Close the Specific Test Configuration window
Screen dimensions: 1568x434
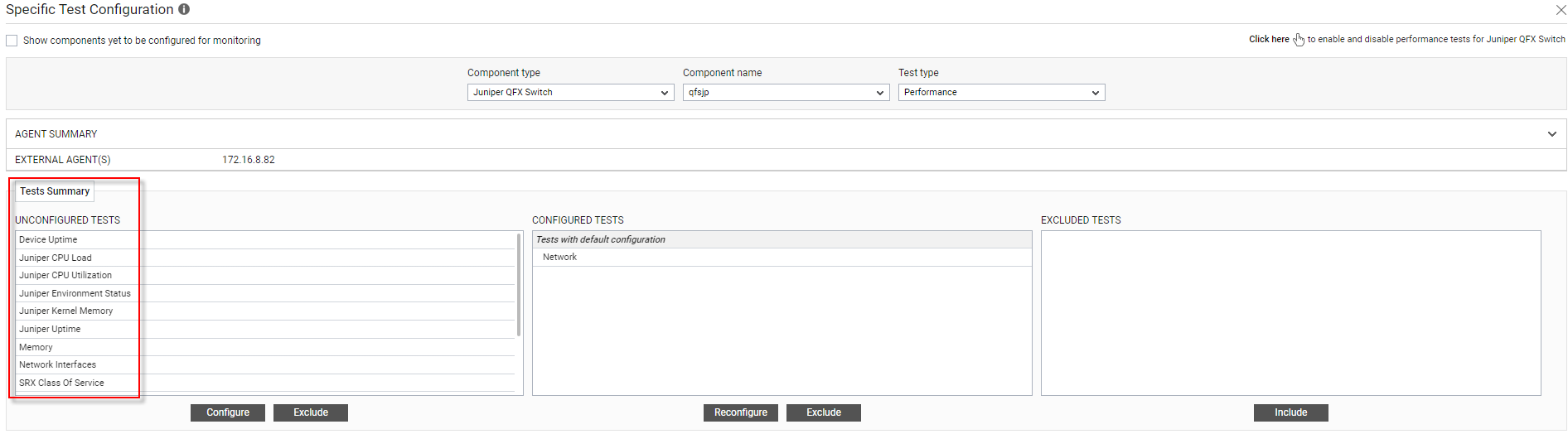pos(1561,10)
